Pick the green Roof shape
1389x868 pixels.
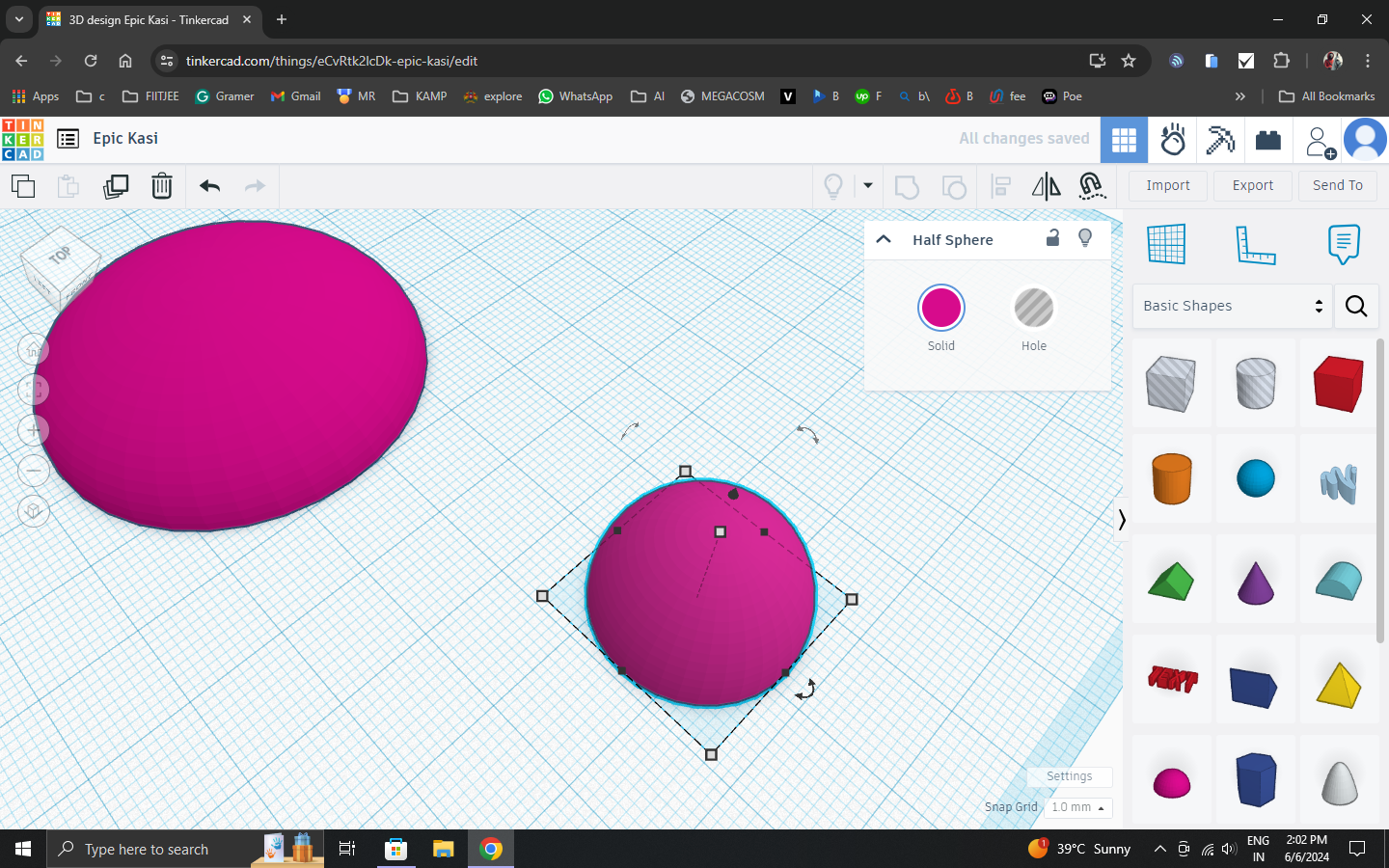click(x=1171, y=582)
